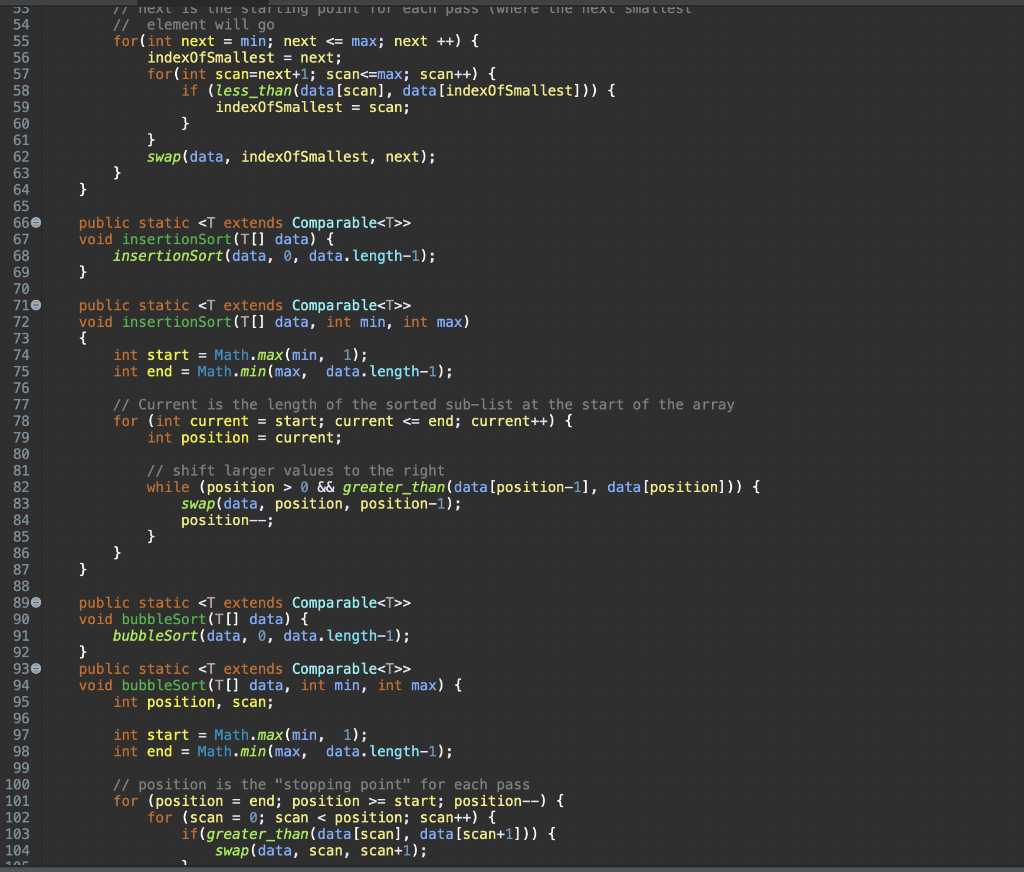Click the greater_than call in the while loop
Image resolution: width=1024 pixels, height=872 pixels.
(x=394, y=487)
